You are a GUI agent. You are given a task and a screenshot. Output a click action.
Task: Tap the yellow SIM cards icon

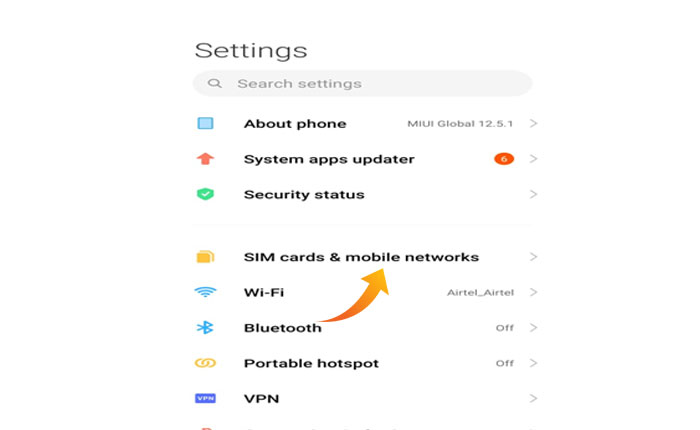click(205, 257)
